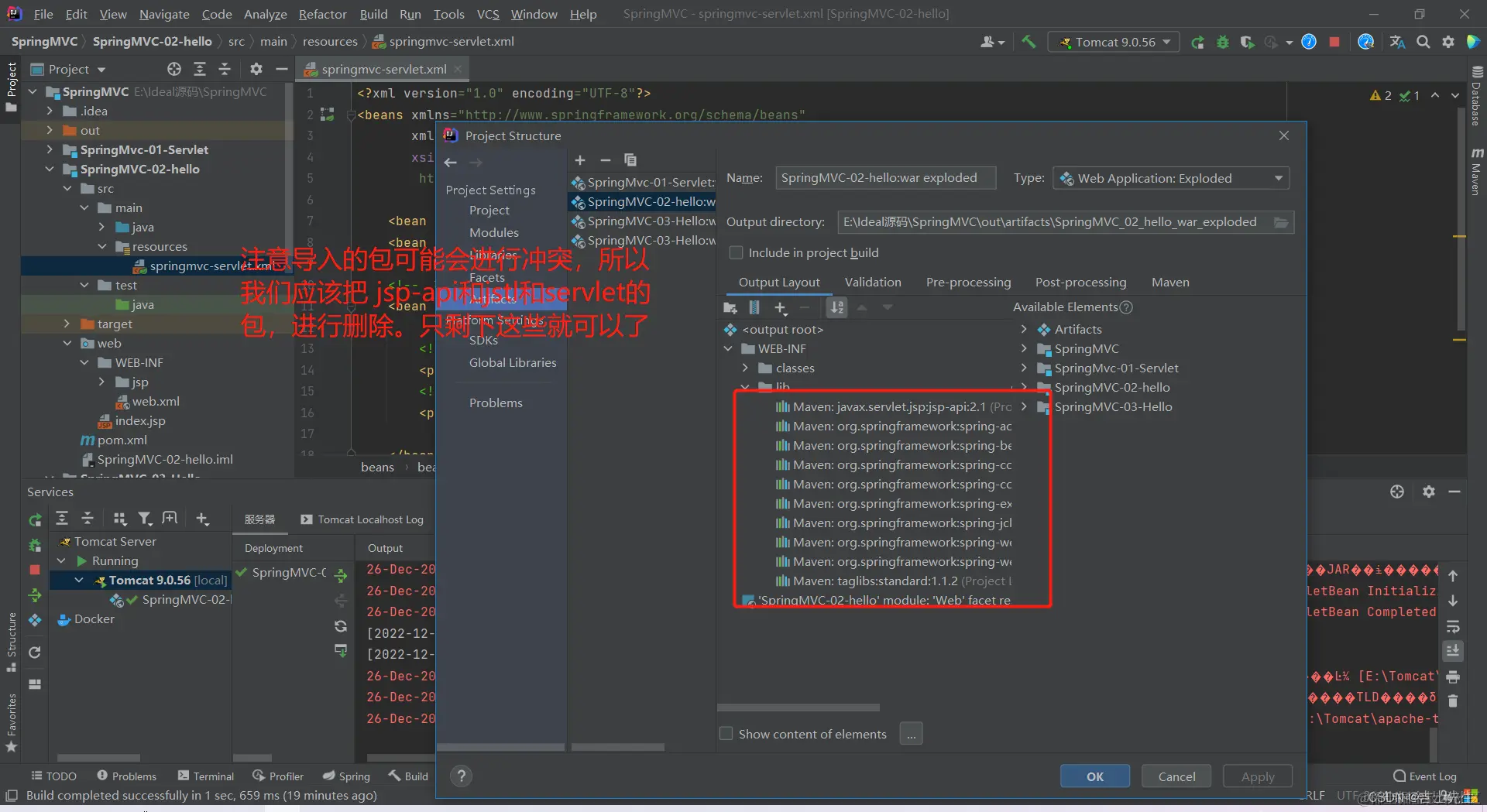This screenshot has width=1487, height=812.
Task: Click help icon beside Available Elements
Action: point(1127,307)
